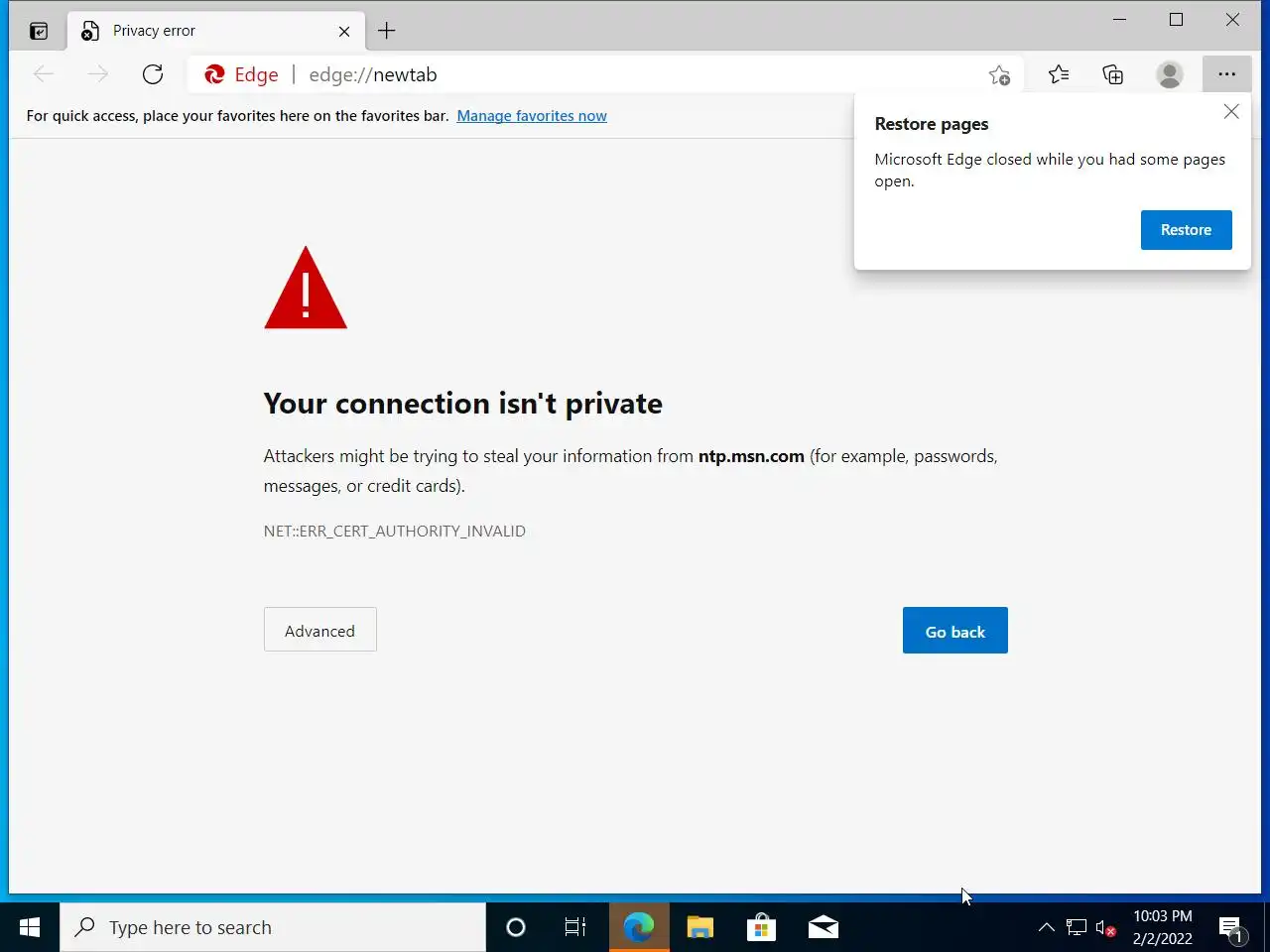The image size is (1270, 952).
Task: Click Microsoft Edge taskbar icon
Action: pyautogui.click(x=639, y=927)
